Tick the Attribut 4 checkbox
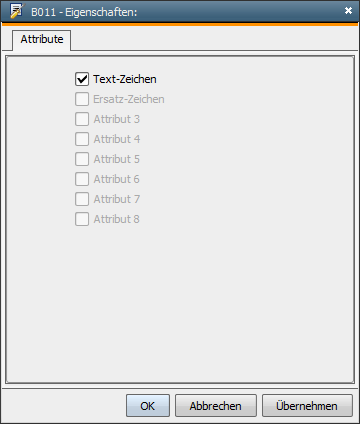The width and height of the screenshot is (360, 424). point(82,139)
